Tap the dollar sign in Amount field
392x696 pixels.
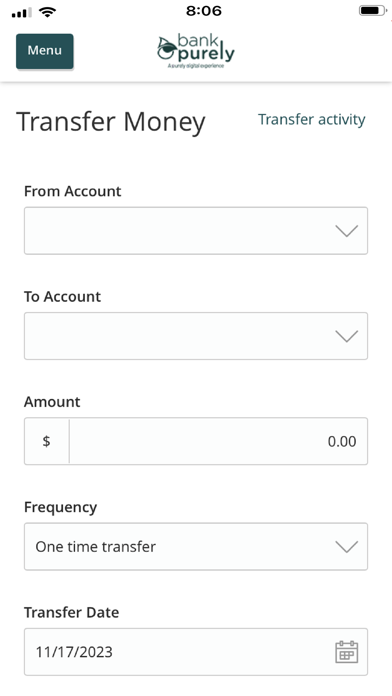click(x=46, y=441)
